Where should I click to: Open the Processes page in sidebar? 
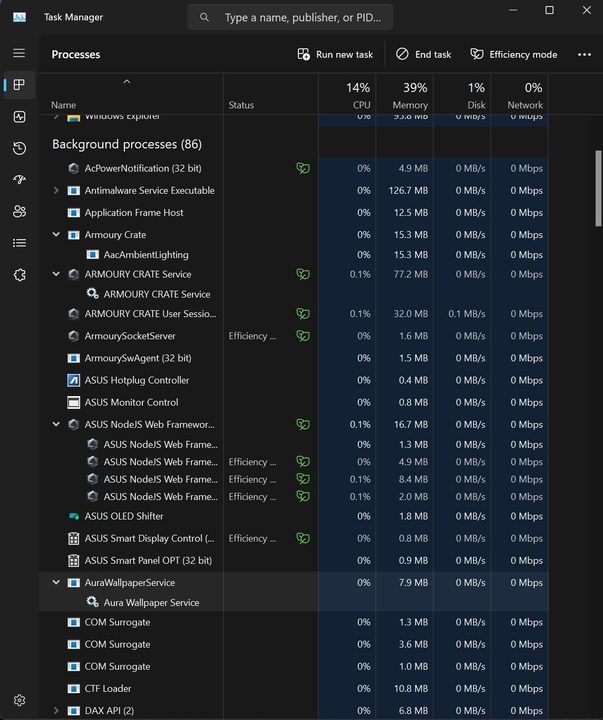(x=19, y=85)
